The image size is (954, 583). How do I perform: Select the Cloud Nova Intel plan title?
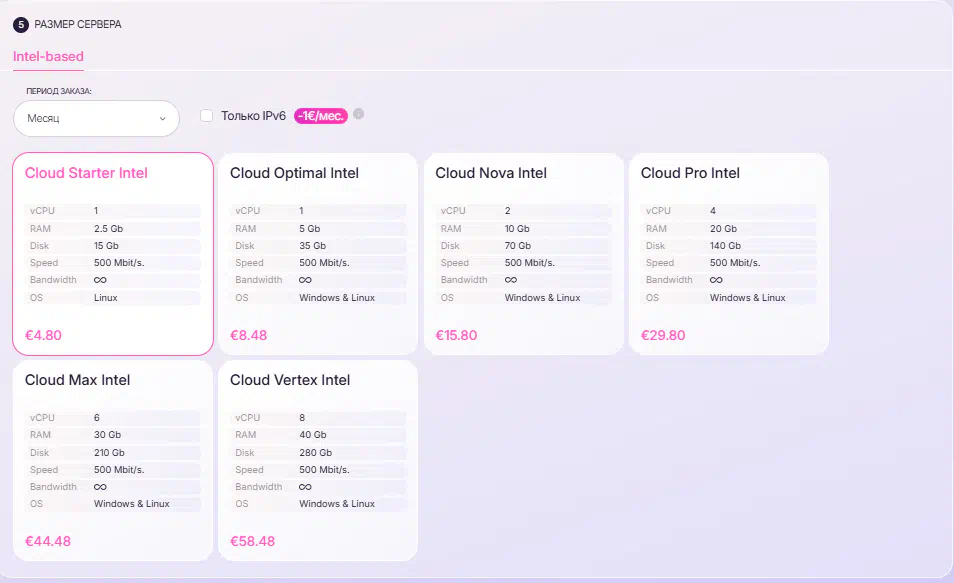pyautogui.click(x=491, y=173)
